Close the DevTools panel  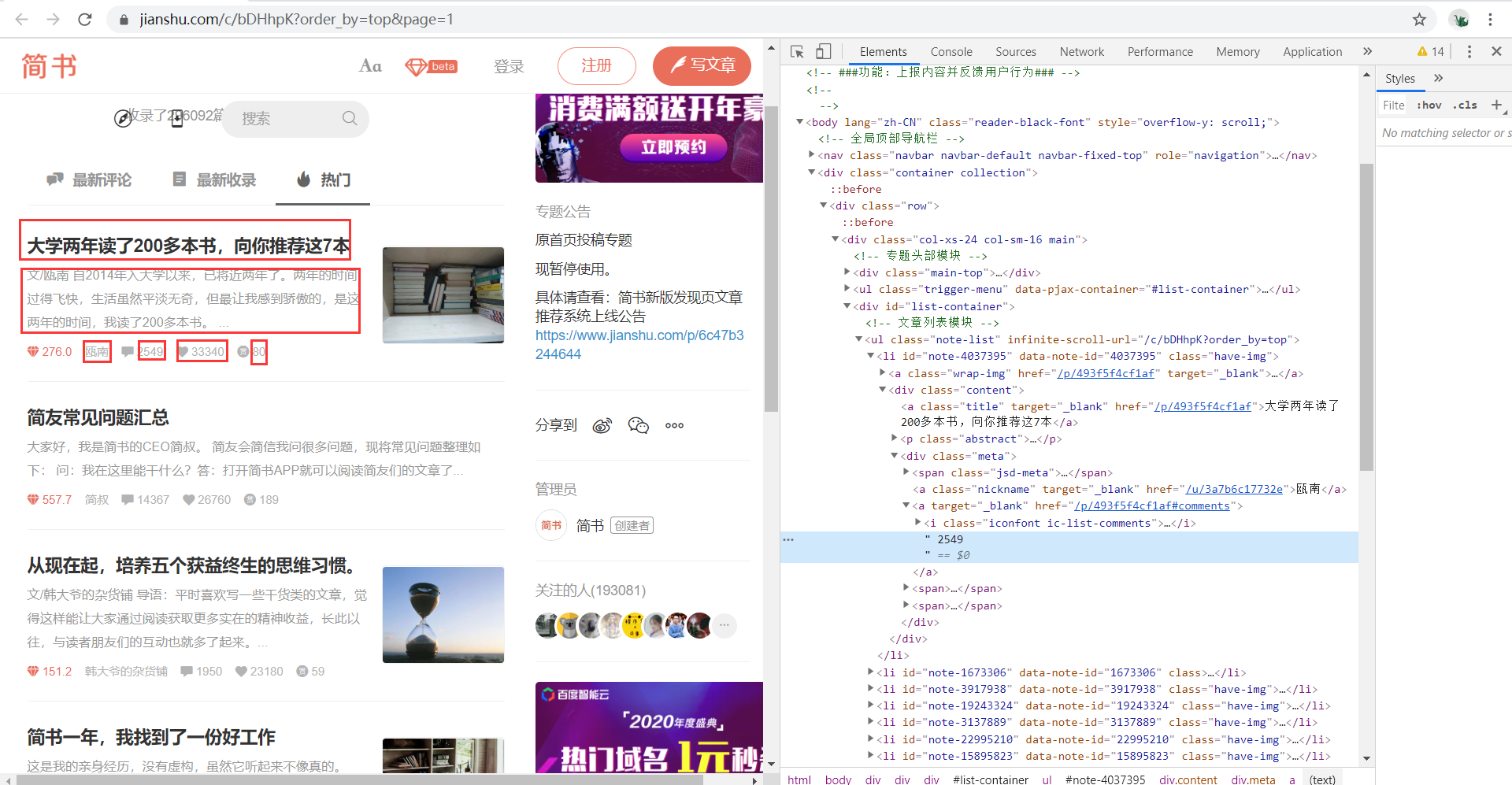1496,51
